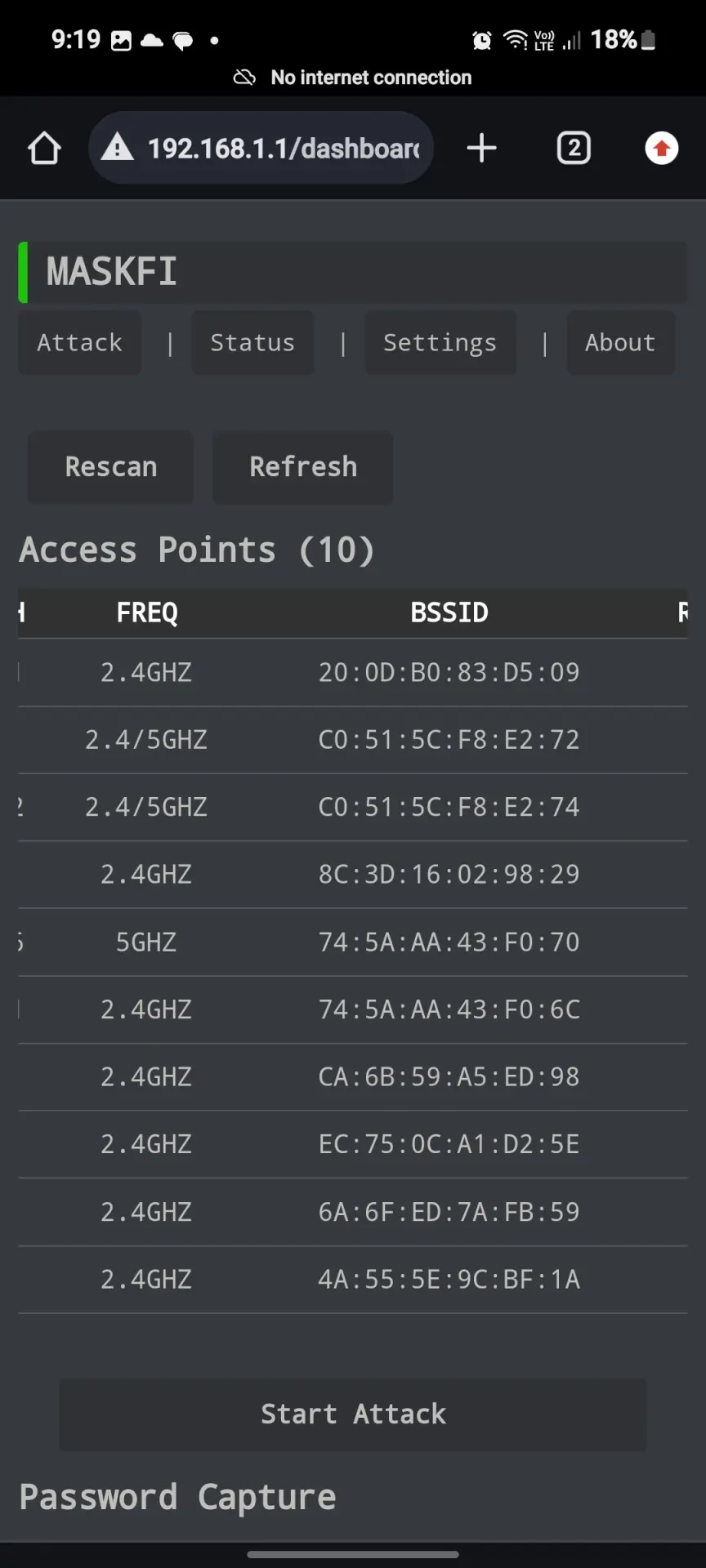Open a new tab with plus icon

click(481, 148)
